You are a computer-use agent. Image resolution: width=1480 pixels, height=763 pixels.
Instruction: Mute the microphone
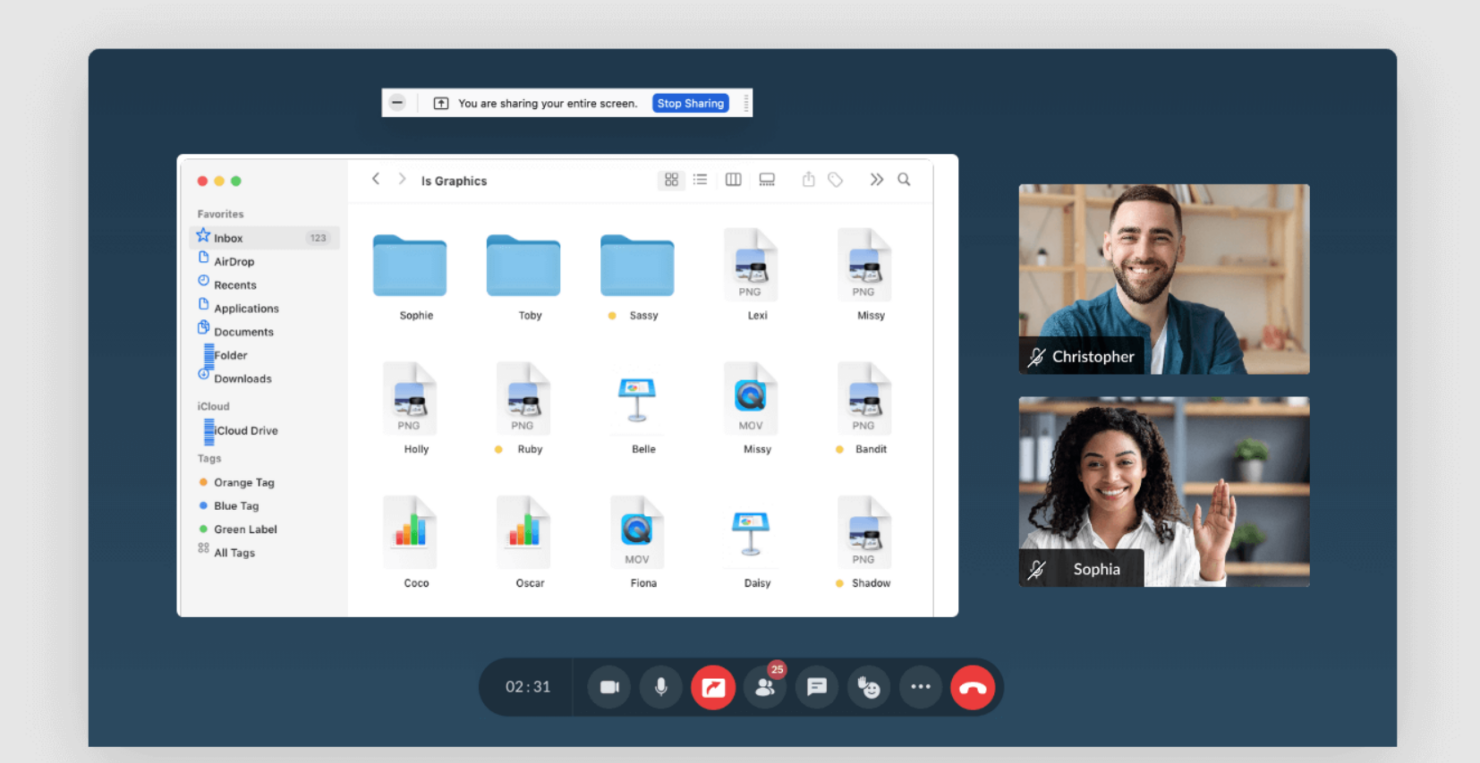pos(661,687)
